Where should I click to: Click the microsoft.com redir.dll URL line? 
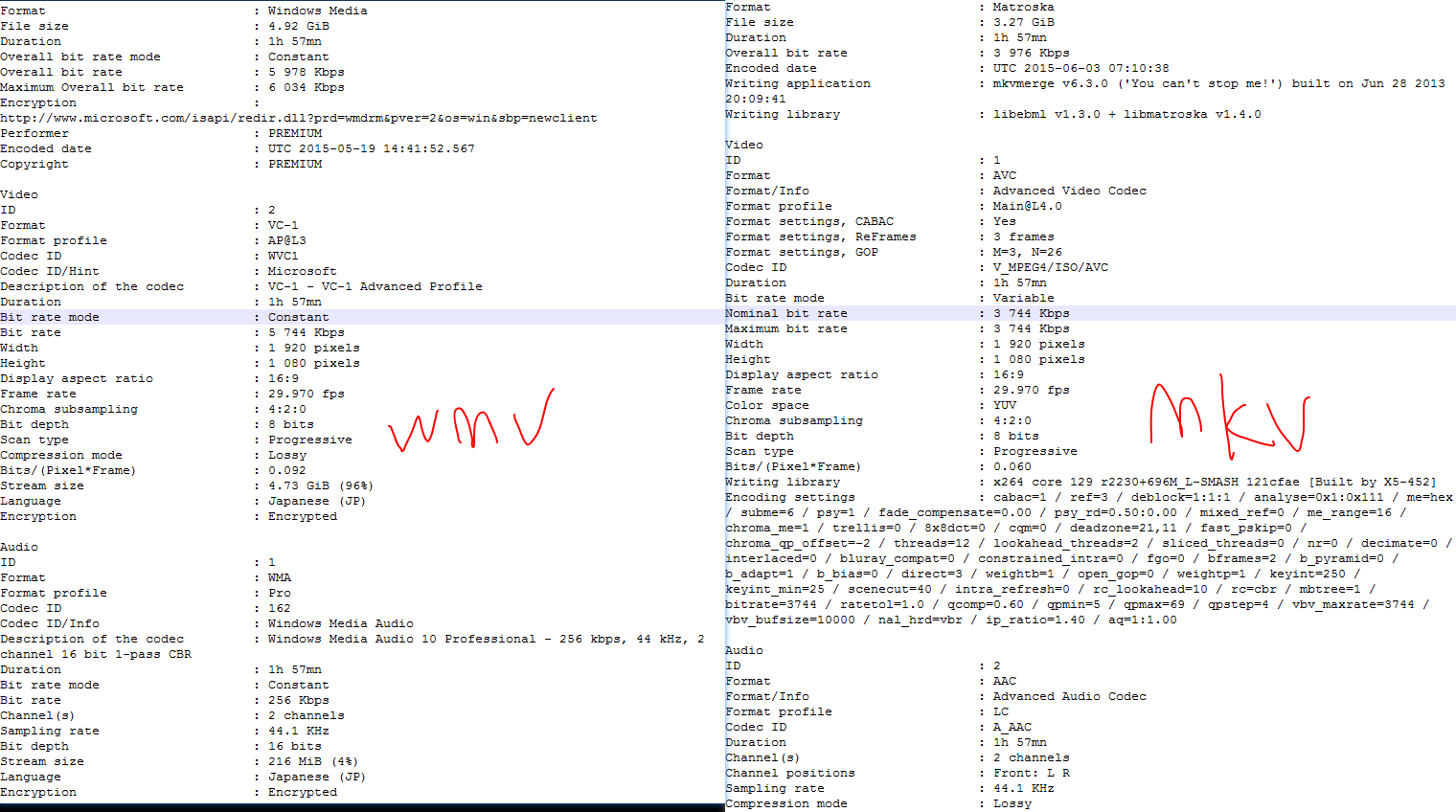(298, 118)
